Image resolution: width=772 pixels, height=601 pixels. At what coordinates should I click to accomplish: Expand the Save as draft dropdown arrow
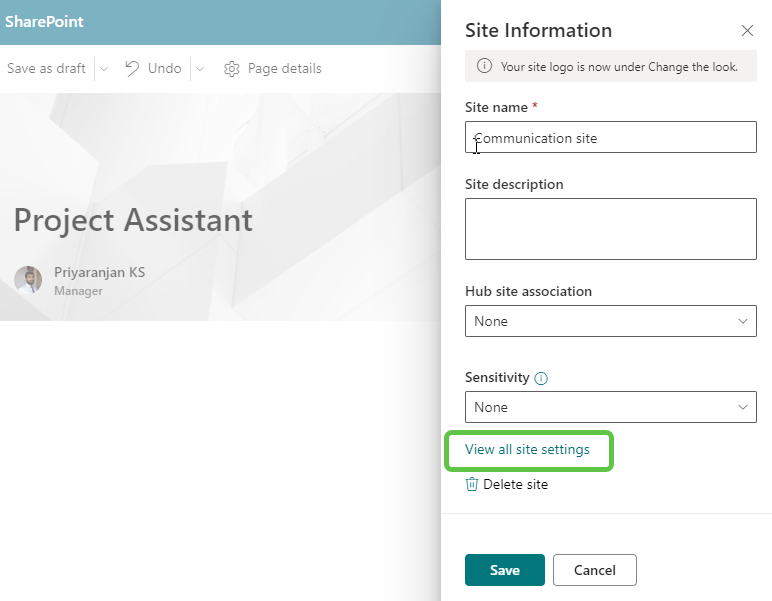click(104, 69)
